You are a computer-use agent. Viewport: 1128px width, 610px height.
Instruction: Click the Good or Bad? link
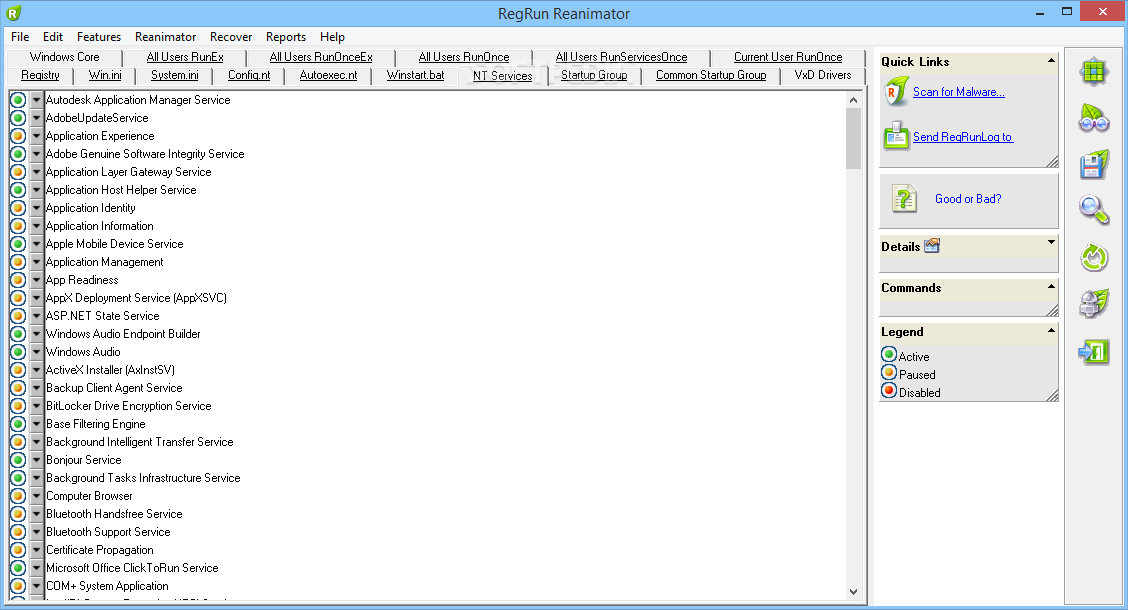click(968, 199)
